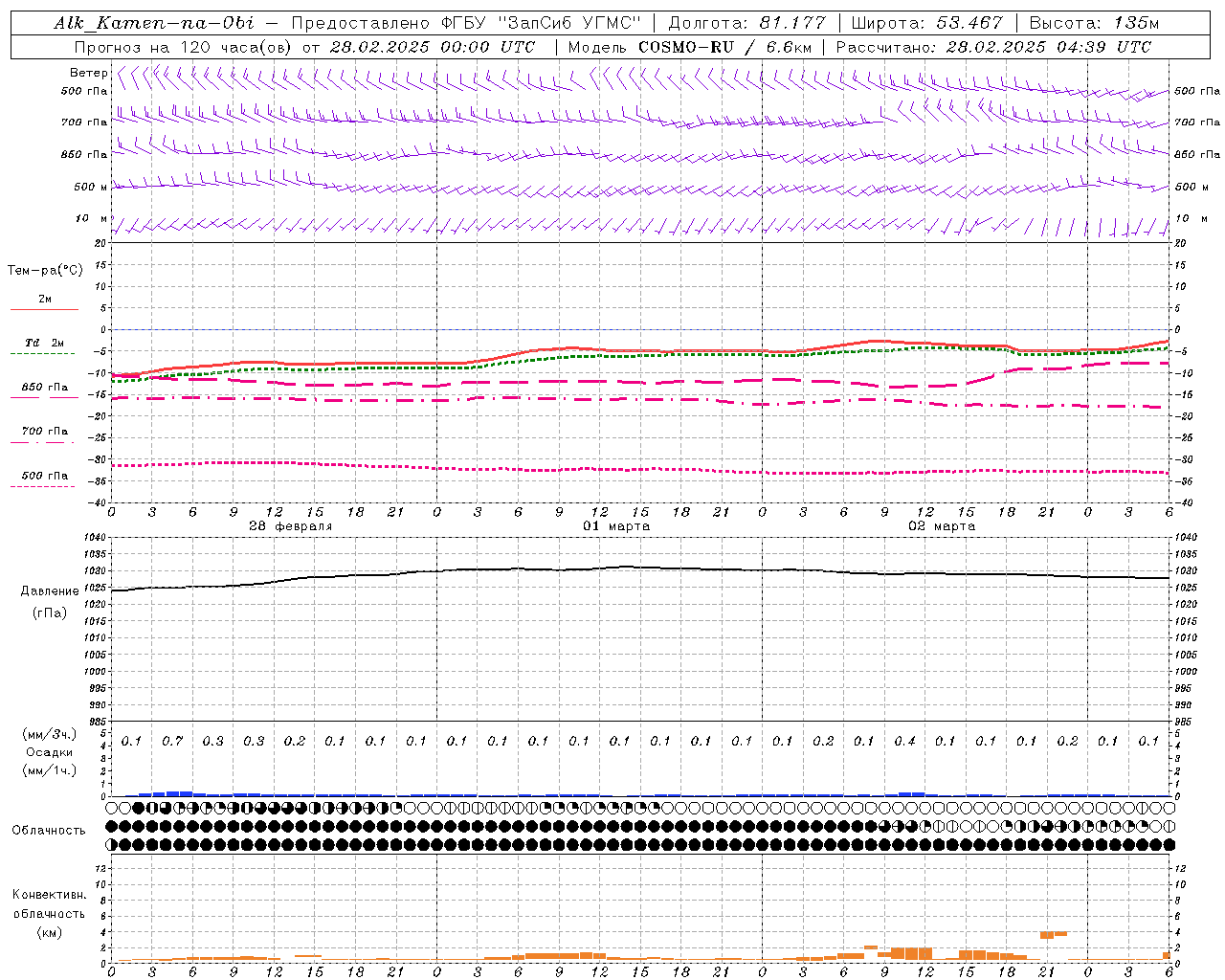The height and width of the screenshot is (980, 1225).
Task: Click the '01 марта' date label
Action: [x=616, y=526]
